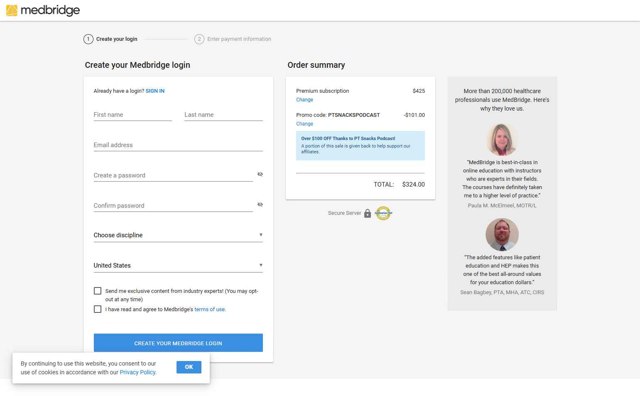Check the agree to terms of use checkbox
This screenshot has height=396, width=640.
pos(98,309)
